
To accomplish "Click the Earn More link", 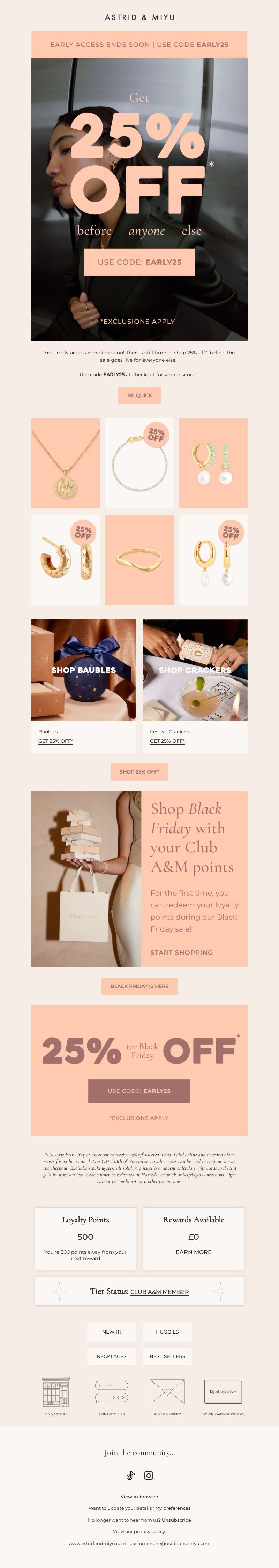I will [x=194, y=1252].
